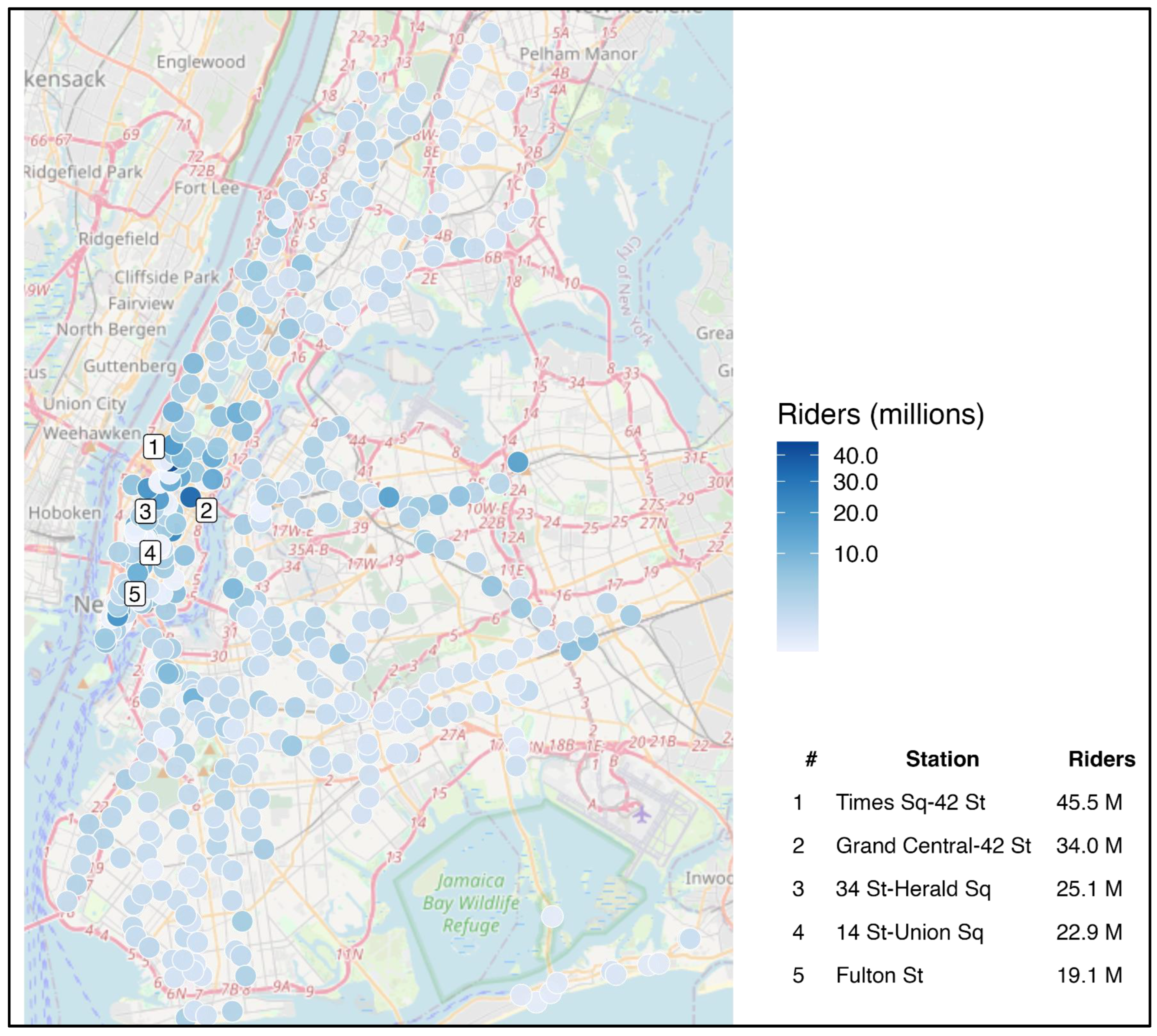
Task: Select map marker label 3 for Herald Sq
Action: [x=145, y=512]
